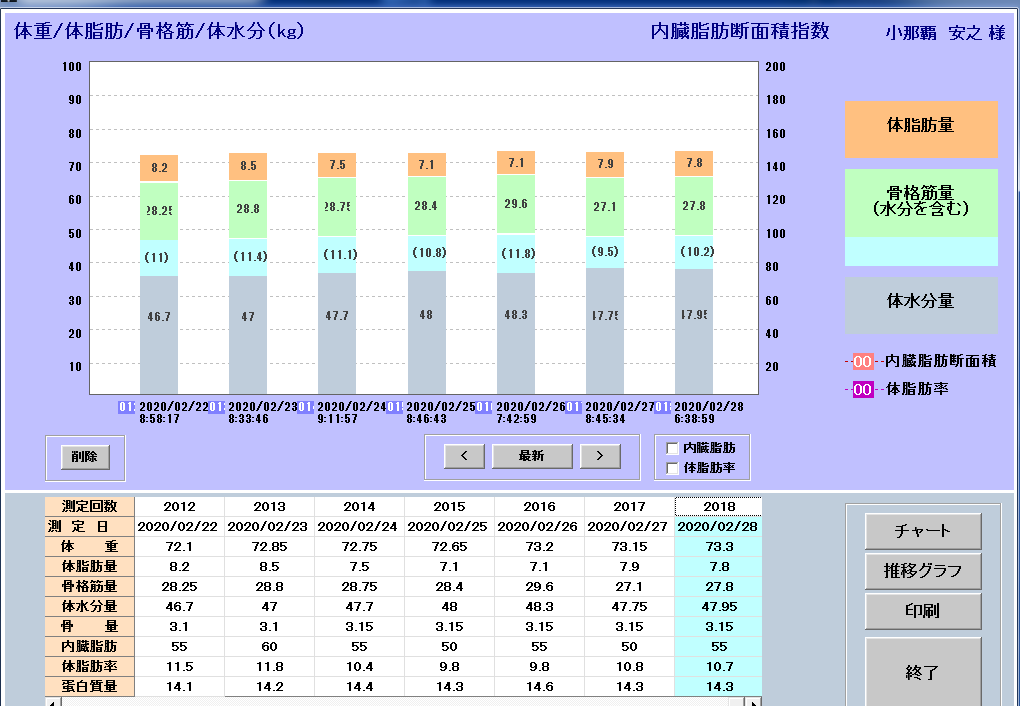Image resolution: width=1020 pixels, height=706 pixels.
Task: Open the 推移グラフ trend graph
Action: [x=922, y=571]
